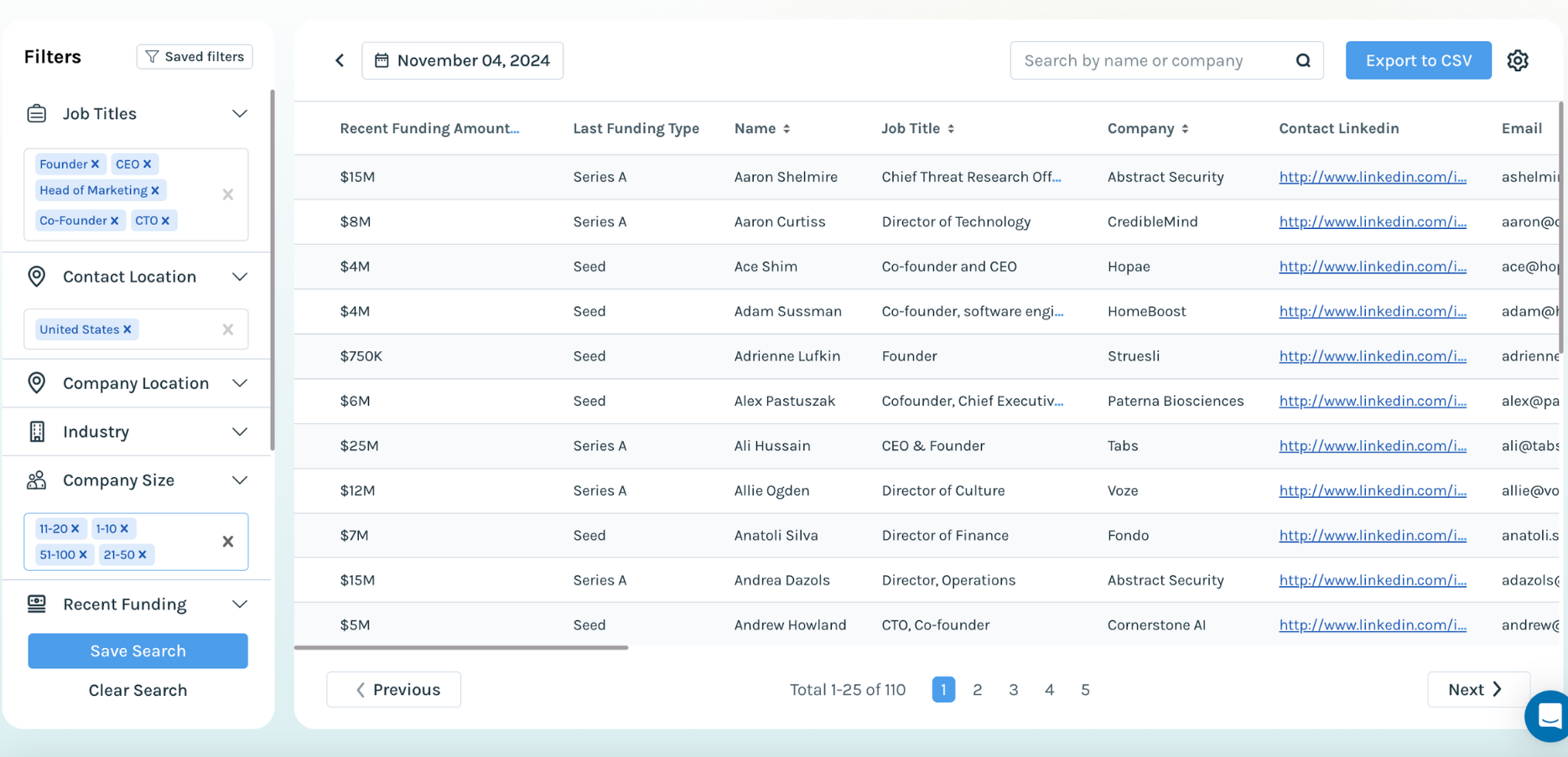
Task: Remove the 21-50 company size tag
Action: click(x=143, y=555)
